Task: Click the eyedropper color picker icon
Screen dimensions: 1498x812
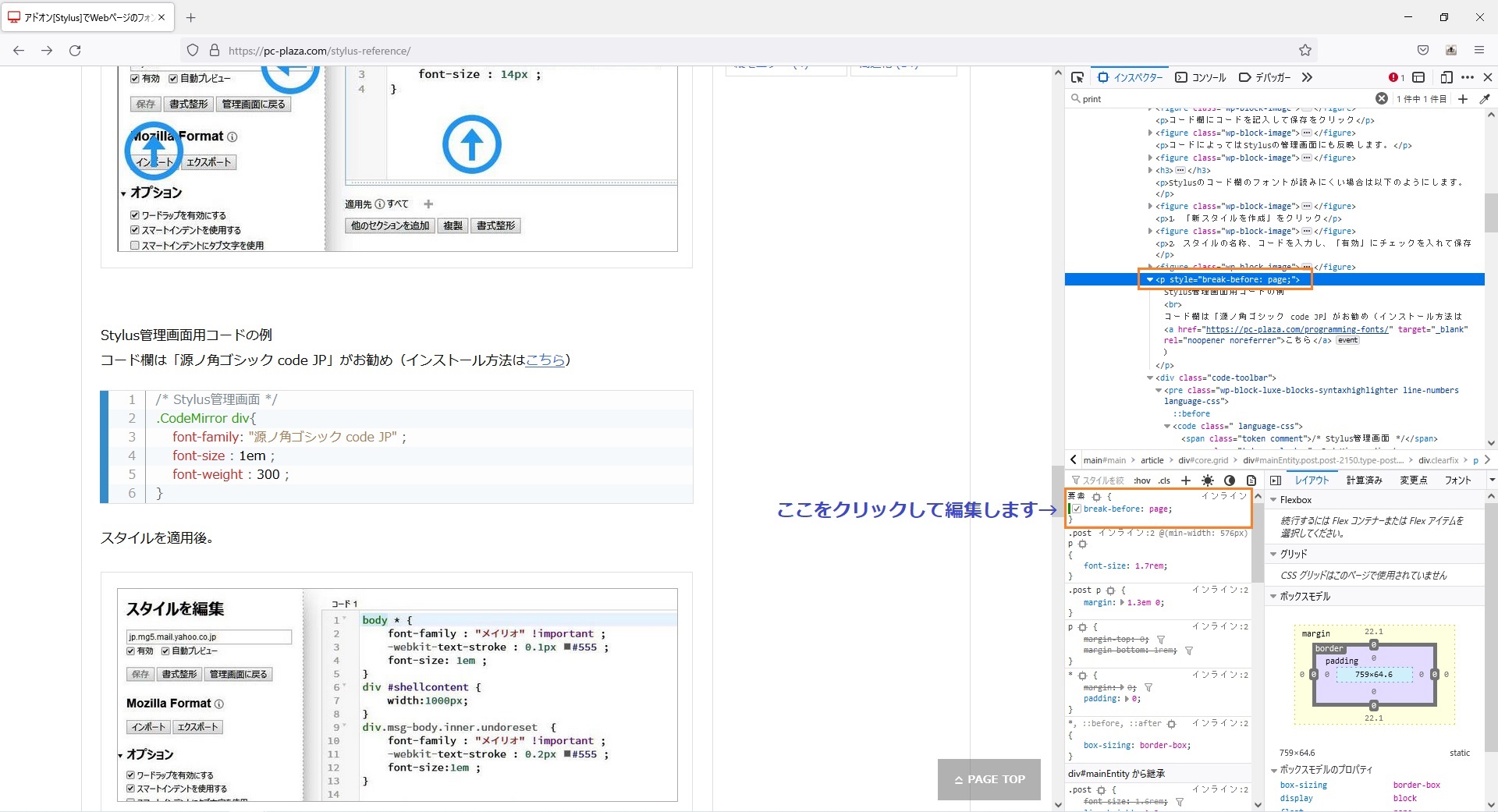Action: click(1485, 99)
